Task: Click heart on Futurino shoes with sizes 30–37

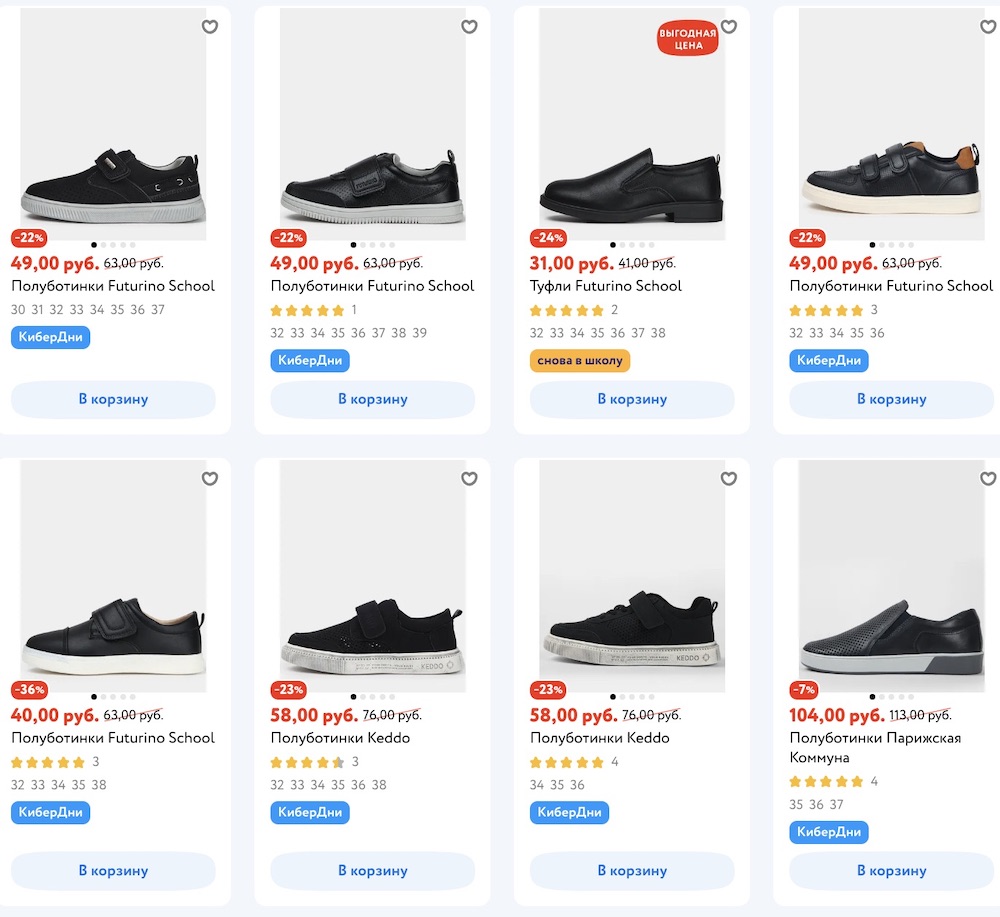Action: [x=210, y=27]
